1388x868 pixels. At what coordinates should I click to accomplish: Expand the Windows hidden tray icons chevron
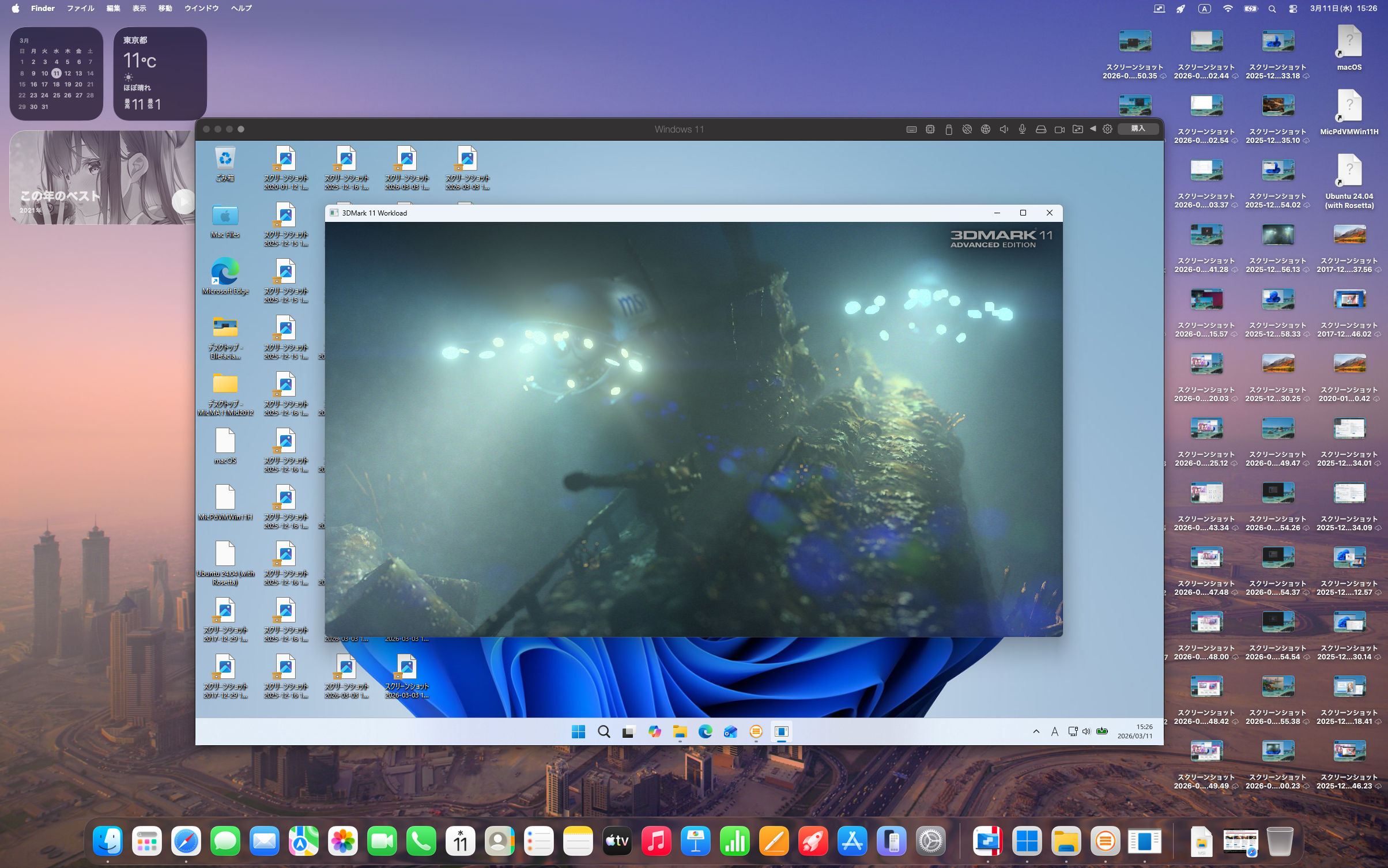pyautogui.click(x=1036, y=731)
